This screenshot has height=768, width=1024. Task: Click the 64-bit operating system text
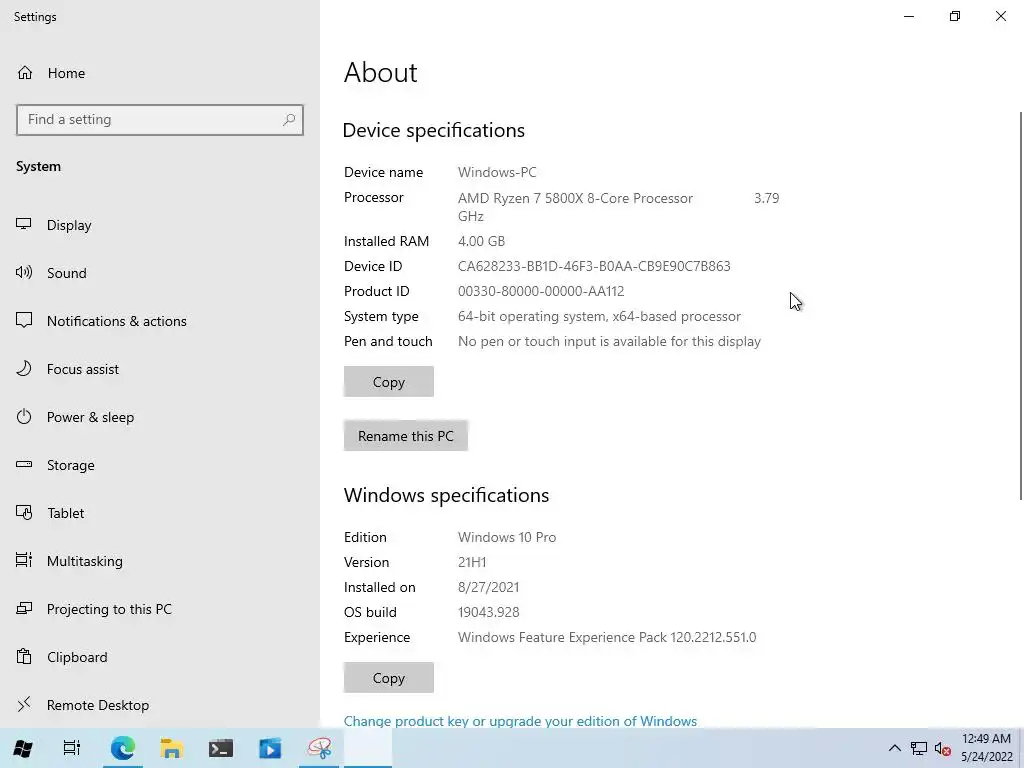click(x=600, y=316)
